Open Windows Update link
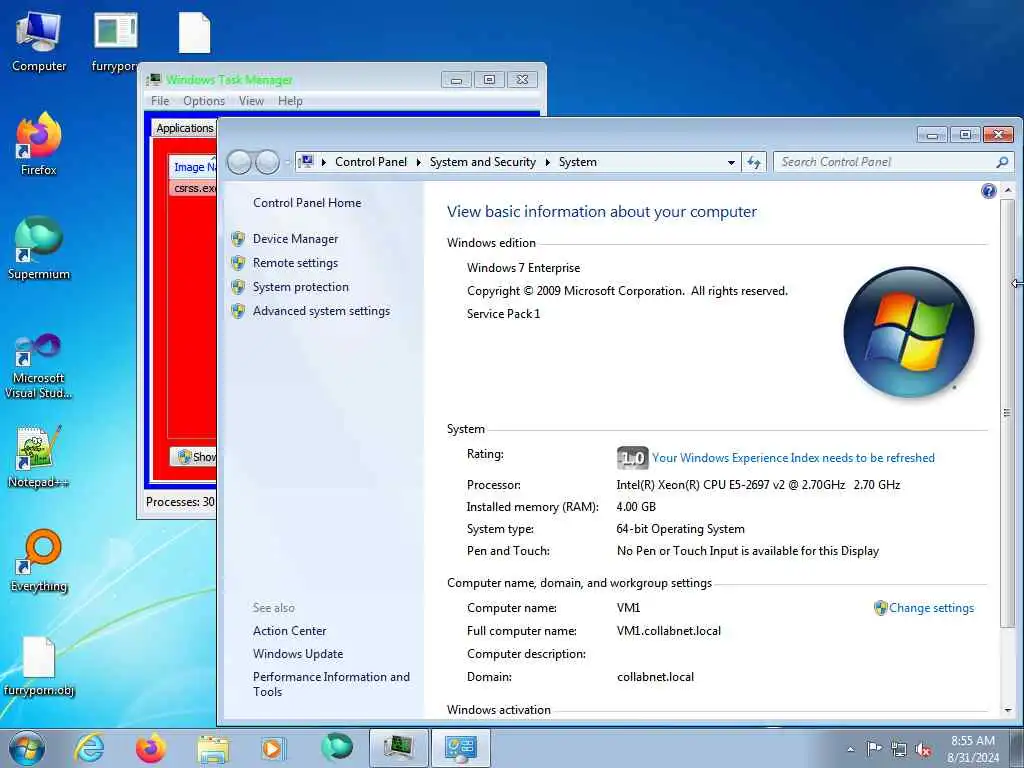The width and height of the screenshot is (1024, 768). [298, 654]
